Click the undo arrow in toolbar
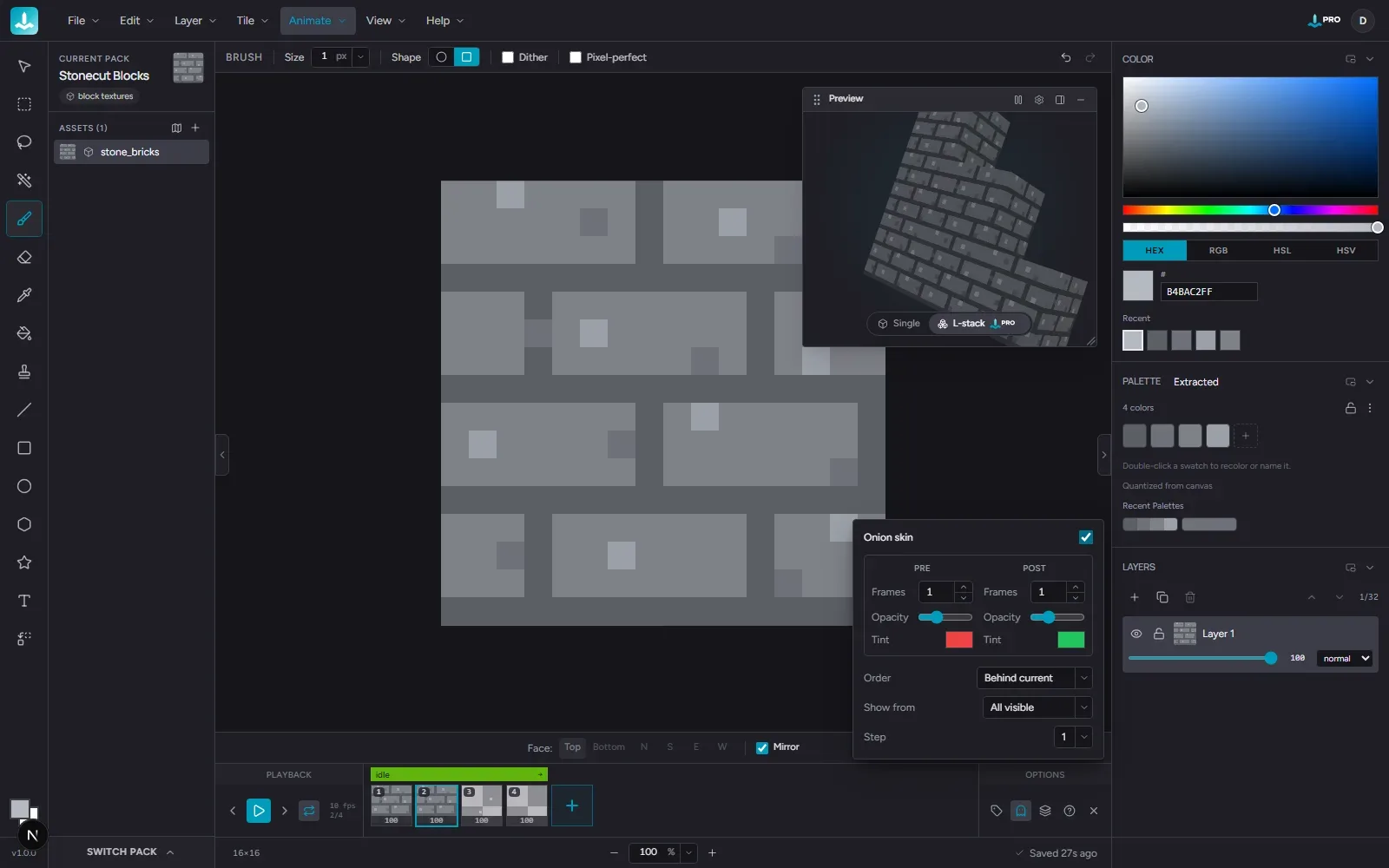The image size is (1389, 868). tap(1066, 57)
